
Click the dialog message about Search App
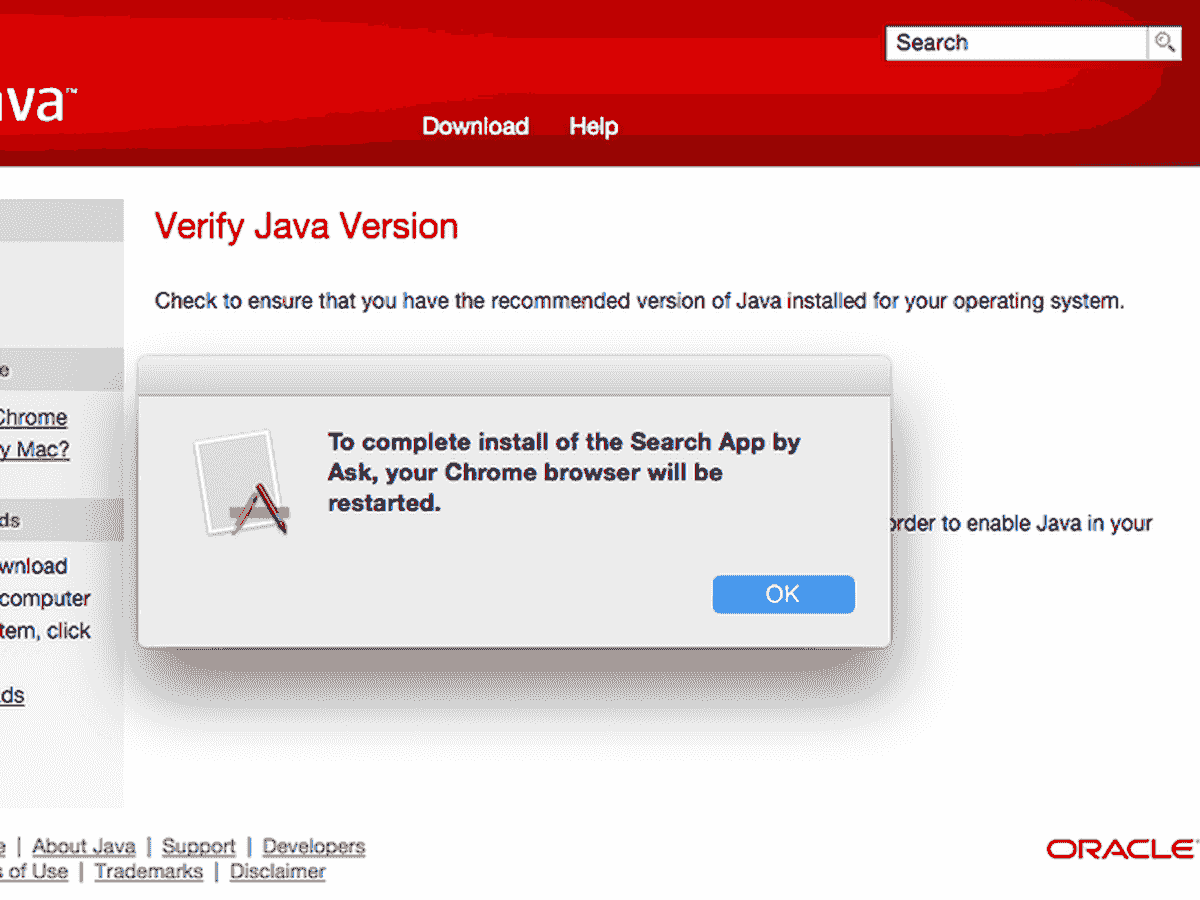(x=565, y=472)
